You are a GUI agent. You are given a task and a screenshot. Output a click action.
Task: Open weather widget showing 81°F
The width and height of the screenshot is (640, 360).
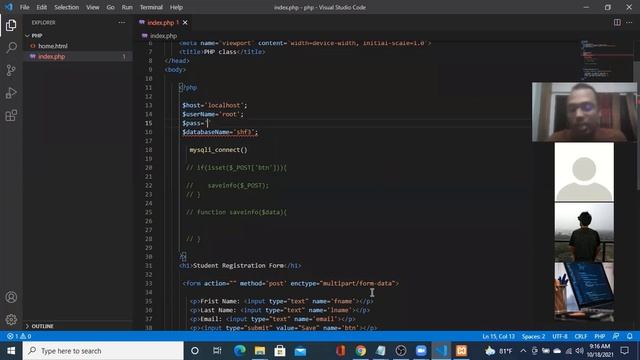pyautogui.click(x=498, y=351)
